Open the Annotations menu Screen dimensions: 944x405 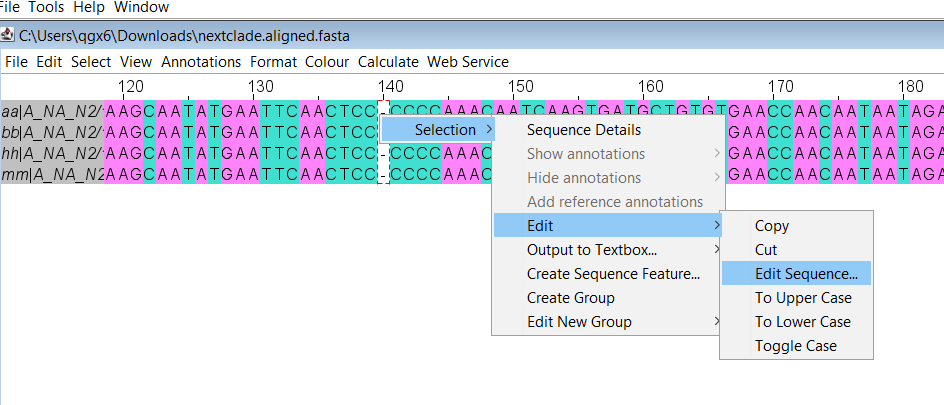201,62
